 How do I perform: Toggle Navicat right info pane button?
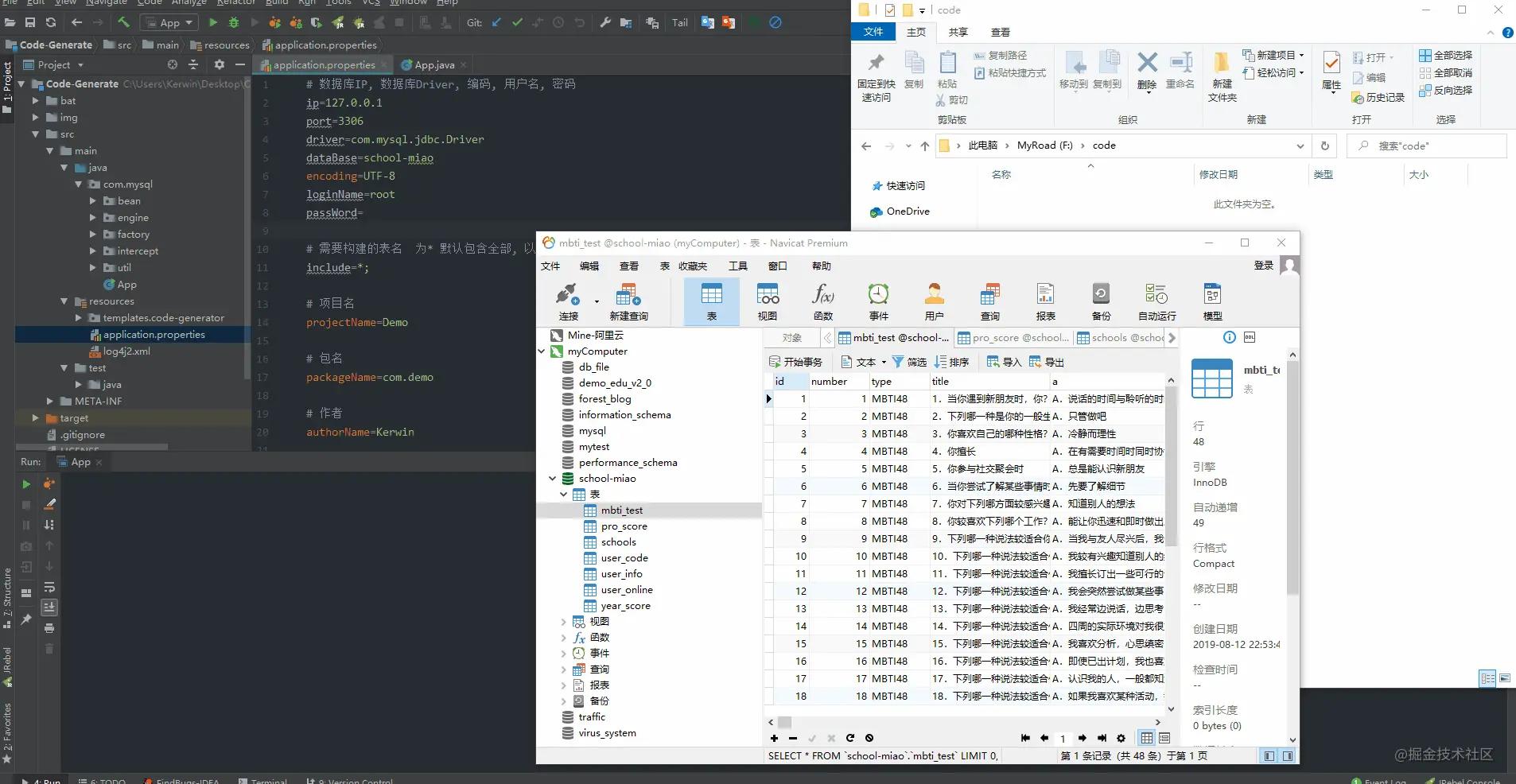pyautogui.click(x=1288, y=756)
